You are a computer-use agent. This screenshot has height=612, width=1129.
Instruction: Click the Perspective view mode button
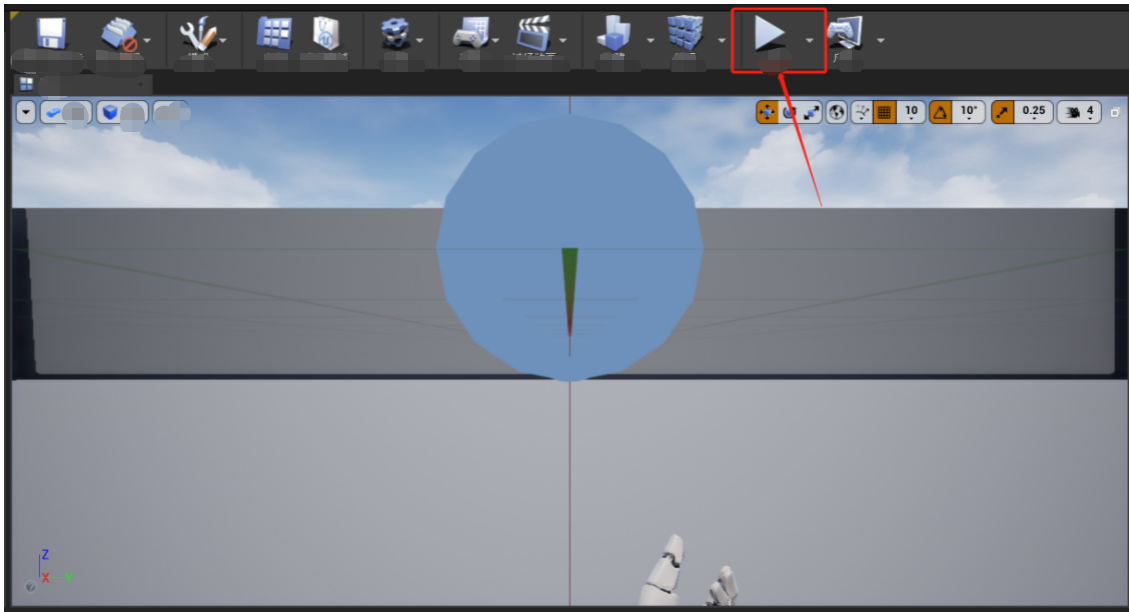[x=66, y=112]
